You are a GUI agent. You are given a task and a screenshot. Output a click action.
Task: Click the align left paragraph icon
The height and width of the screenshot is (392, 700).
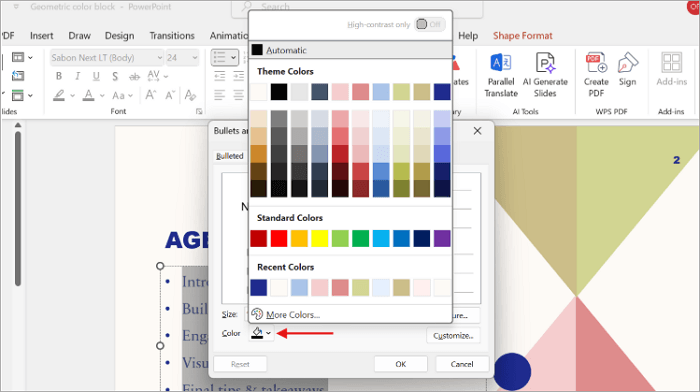point(219,95)
